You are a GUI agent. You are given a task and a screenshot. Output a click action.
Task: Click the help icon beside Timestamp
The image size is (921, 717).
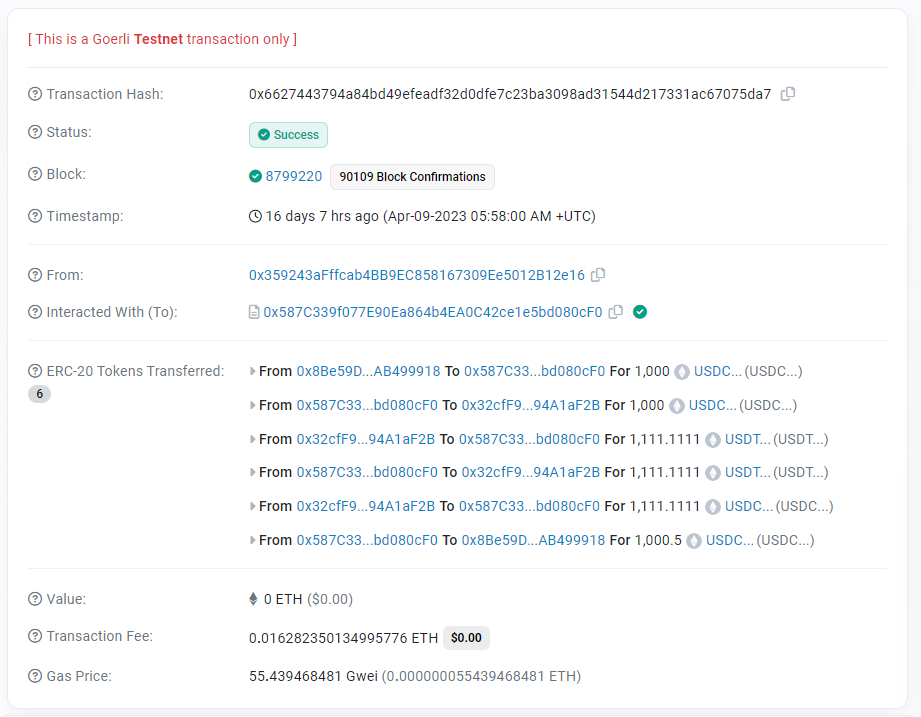click(x=35, y=216)
